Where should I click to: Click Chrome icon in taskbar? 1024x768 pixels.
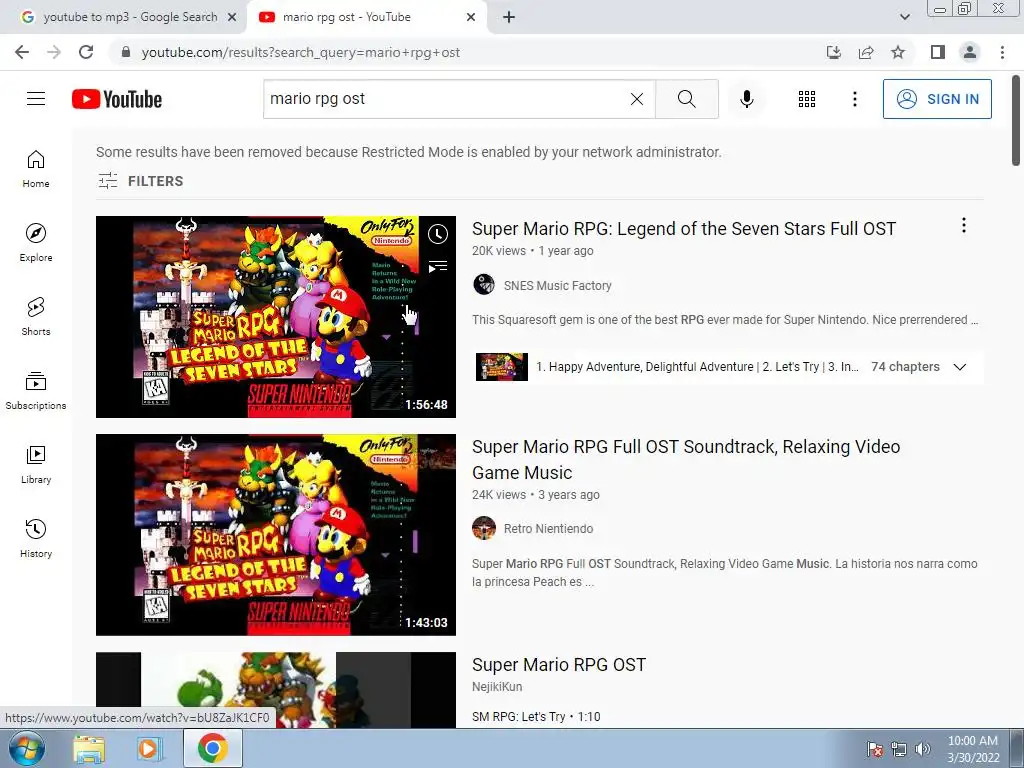[212, 748]
